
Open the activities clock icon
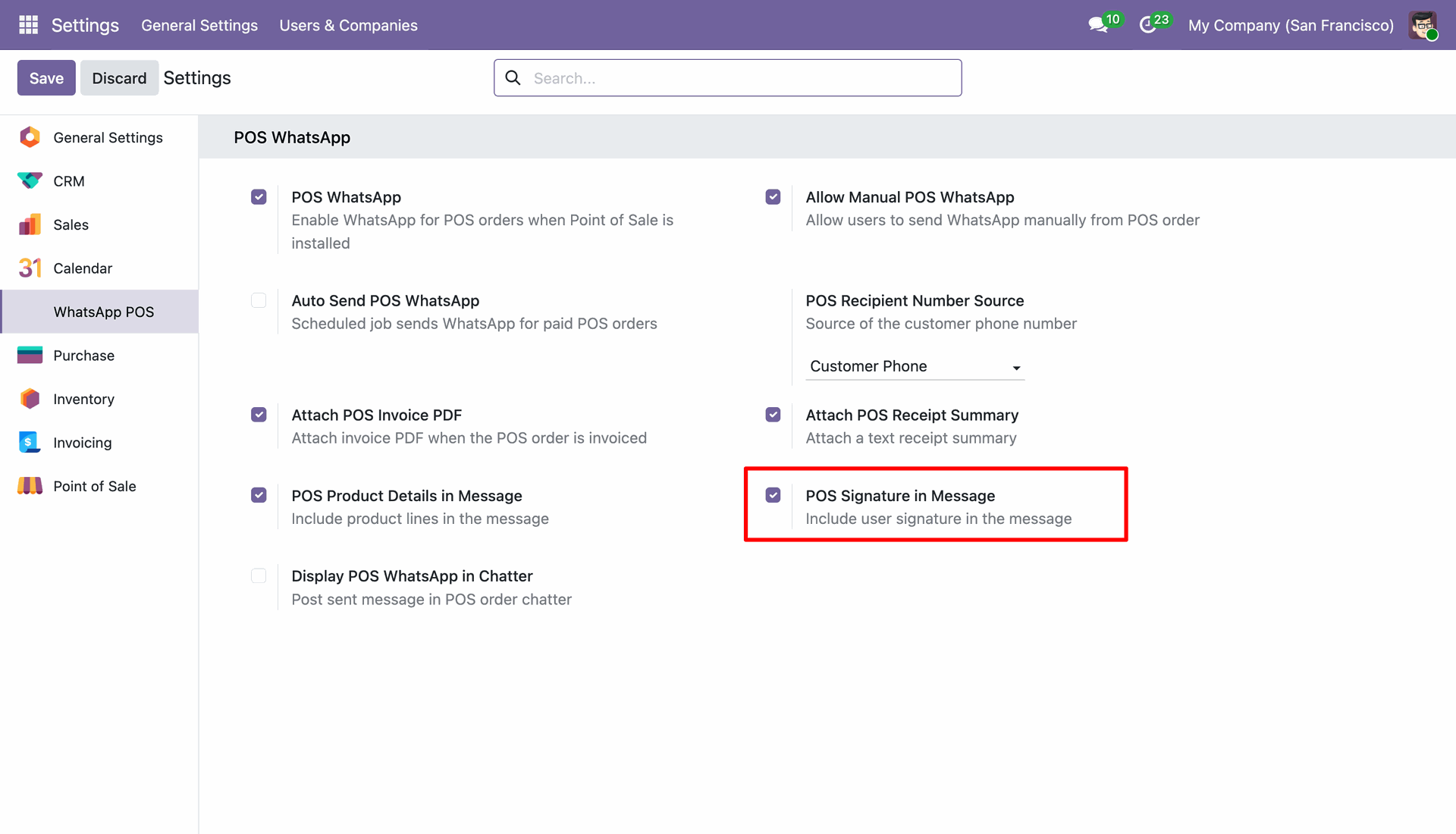pyautogui.click(x=1147, y=25)
